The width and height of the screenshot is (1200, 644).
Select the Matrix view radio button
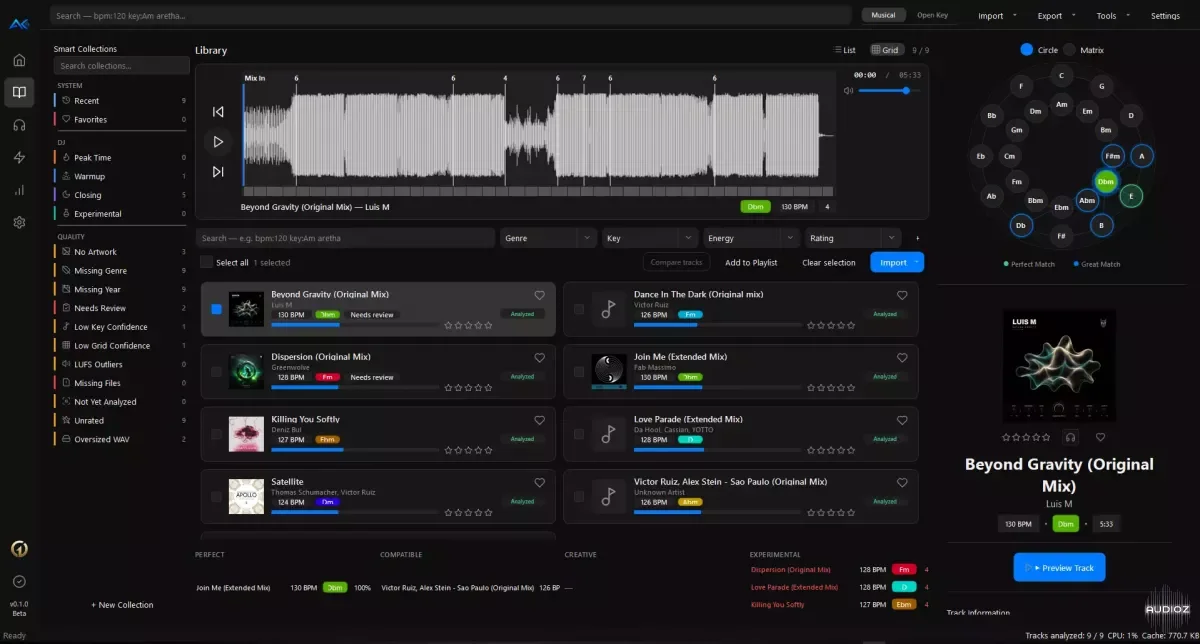pyautogui.click(x=1069, y=50)
